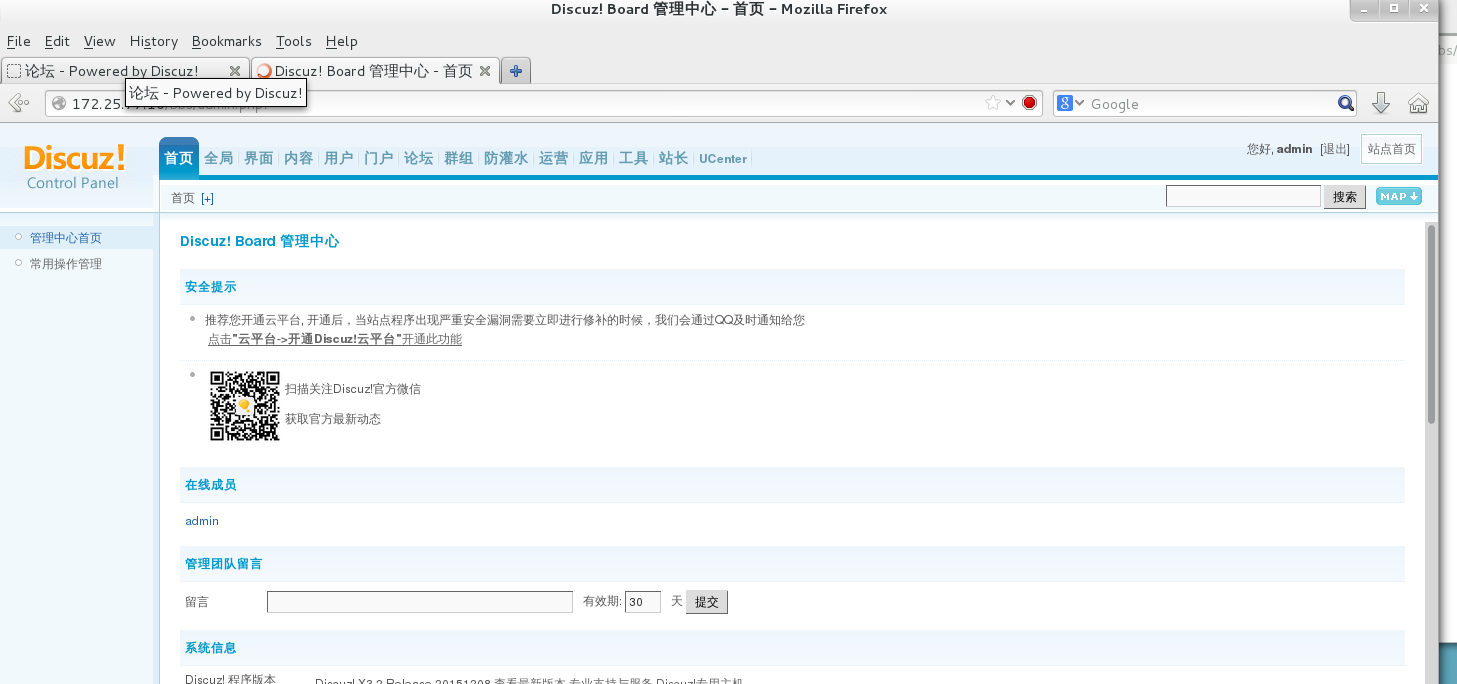
Task: Open the Edit menu
Action: (57, 41)
